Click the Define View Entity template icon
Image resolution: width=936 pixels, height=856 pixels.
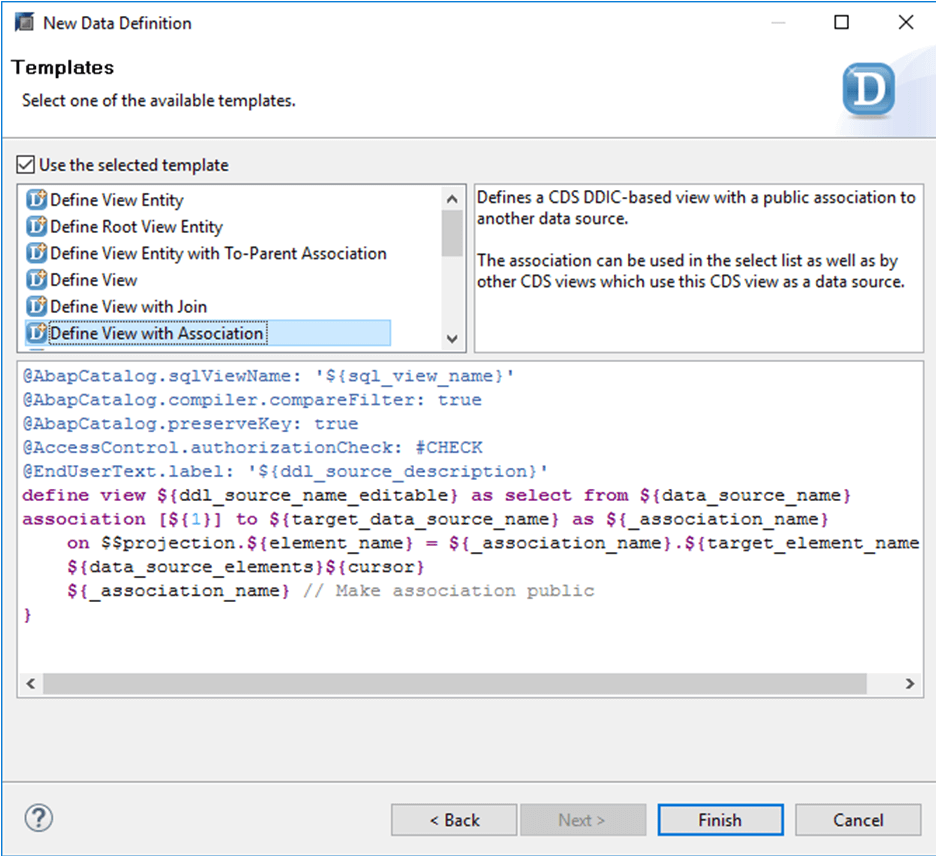36,200
